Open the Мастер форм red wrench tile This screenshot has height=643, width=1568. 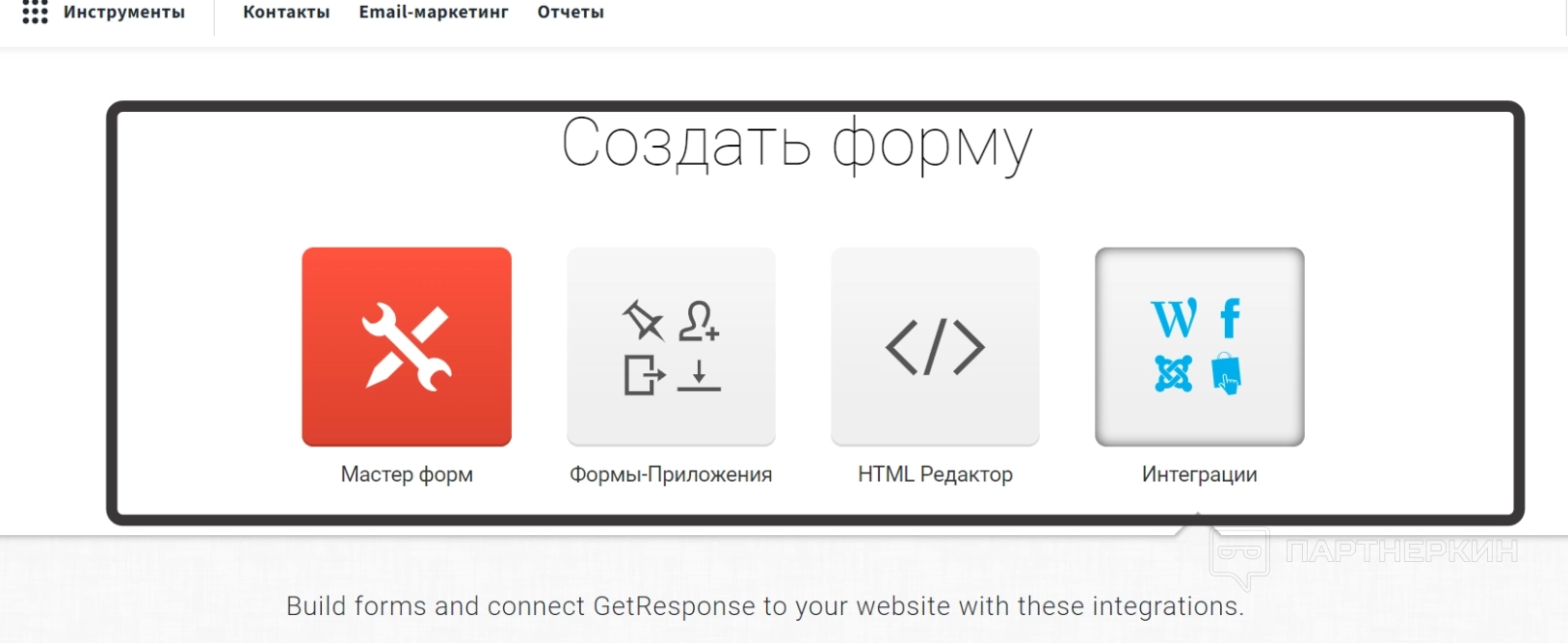coord(407,347)
